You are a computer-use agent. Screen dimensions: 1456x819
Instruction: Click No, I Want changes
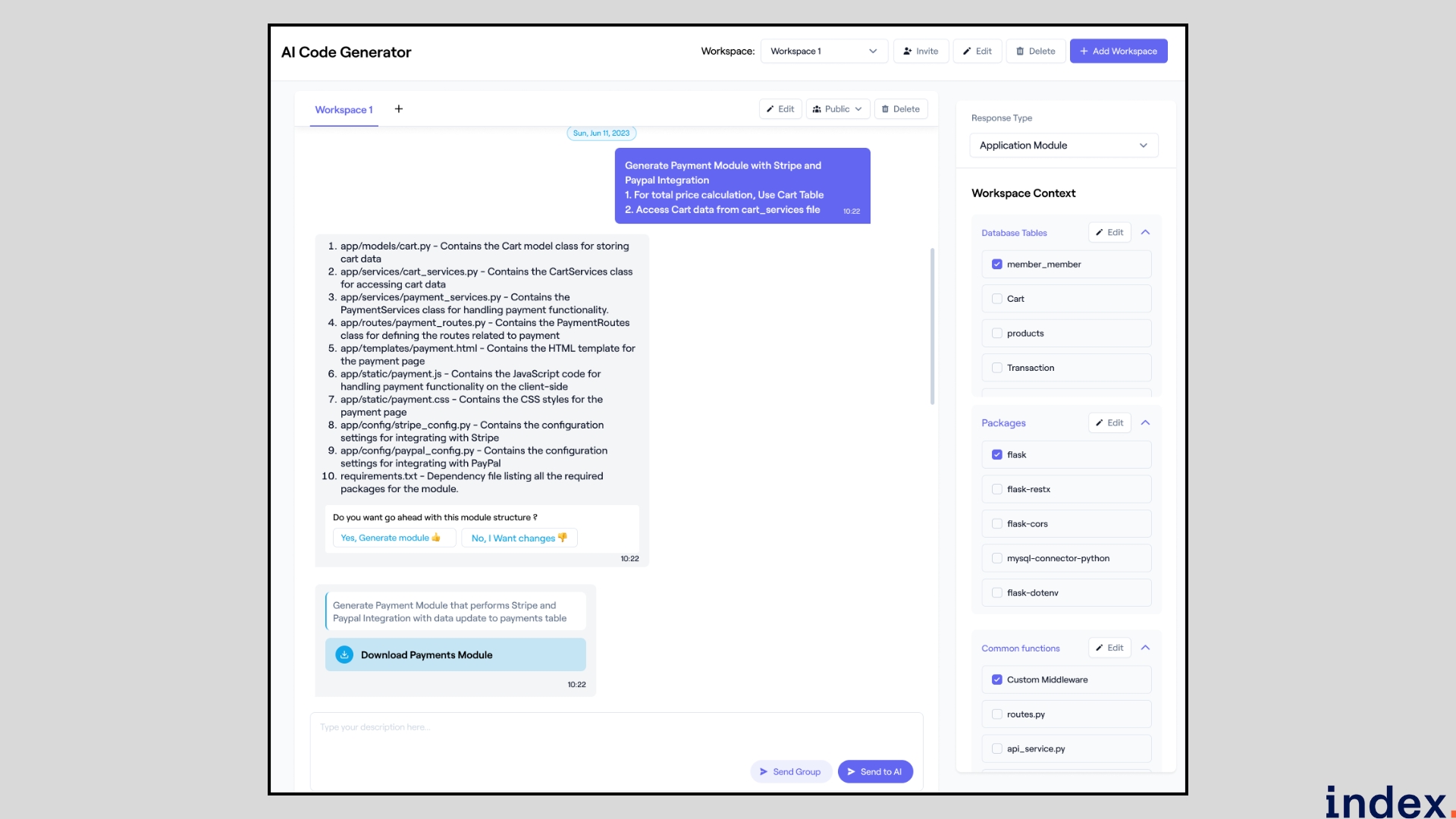519,538
